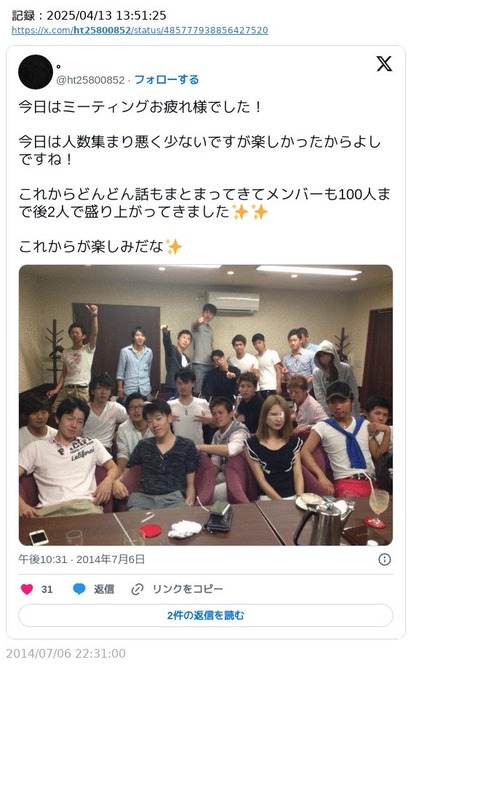Open the round profile avatar
Image resolution: width=480 pixels, height=809 pixels.
click(35, 72)
